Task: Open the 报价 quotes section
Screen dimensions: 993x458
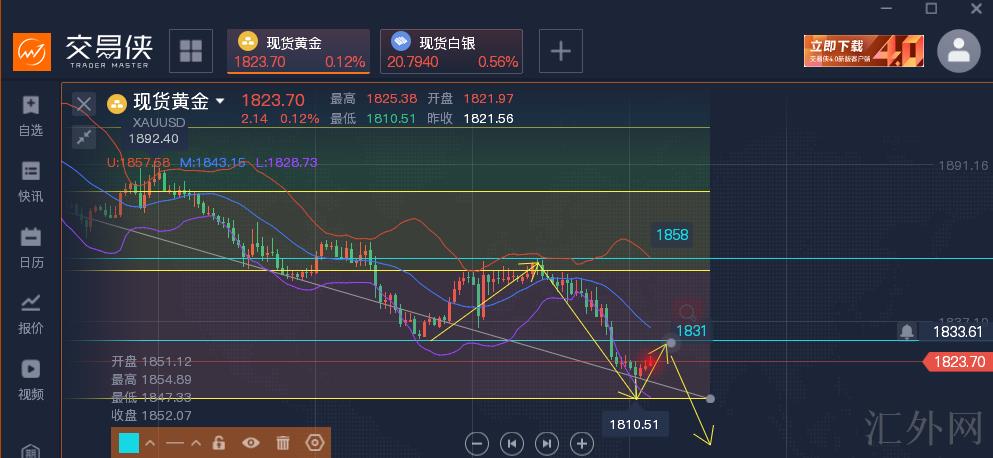Action: point(30,313)
